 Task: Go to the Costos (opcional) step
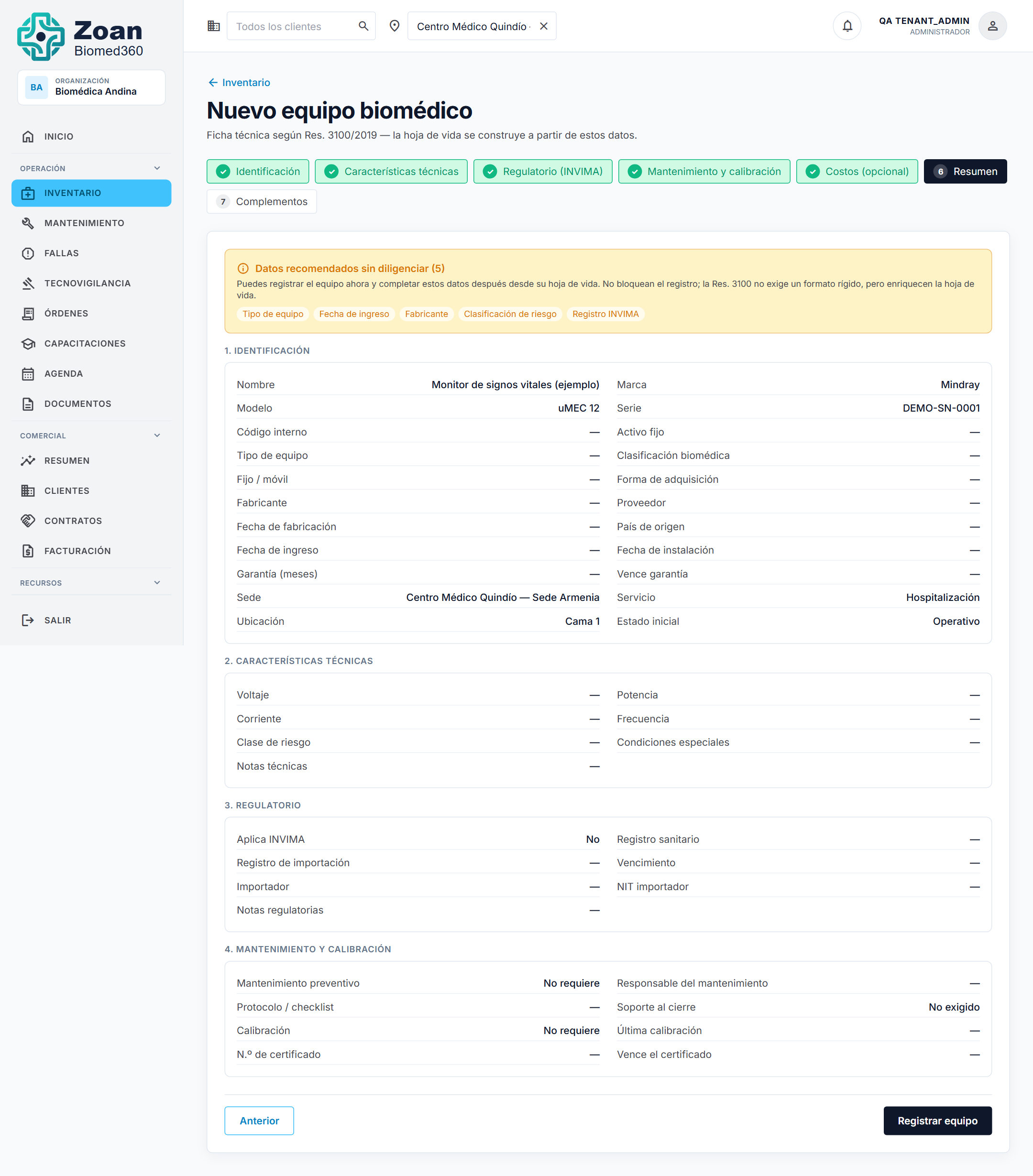(857, 172)
